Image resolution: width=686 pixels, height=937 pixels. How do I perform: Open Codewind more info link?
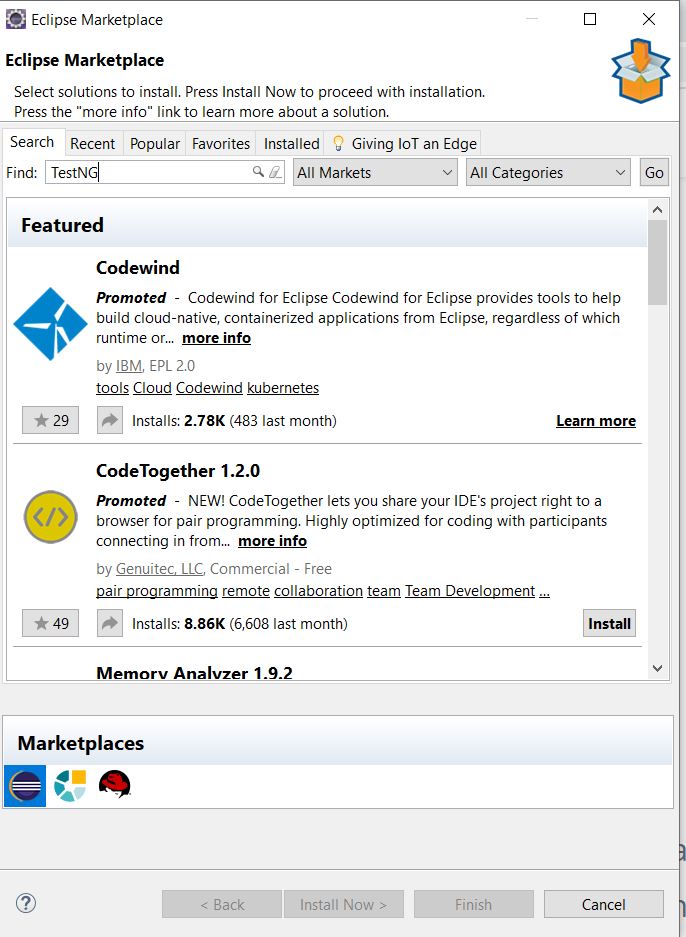coord(216,338)
